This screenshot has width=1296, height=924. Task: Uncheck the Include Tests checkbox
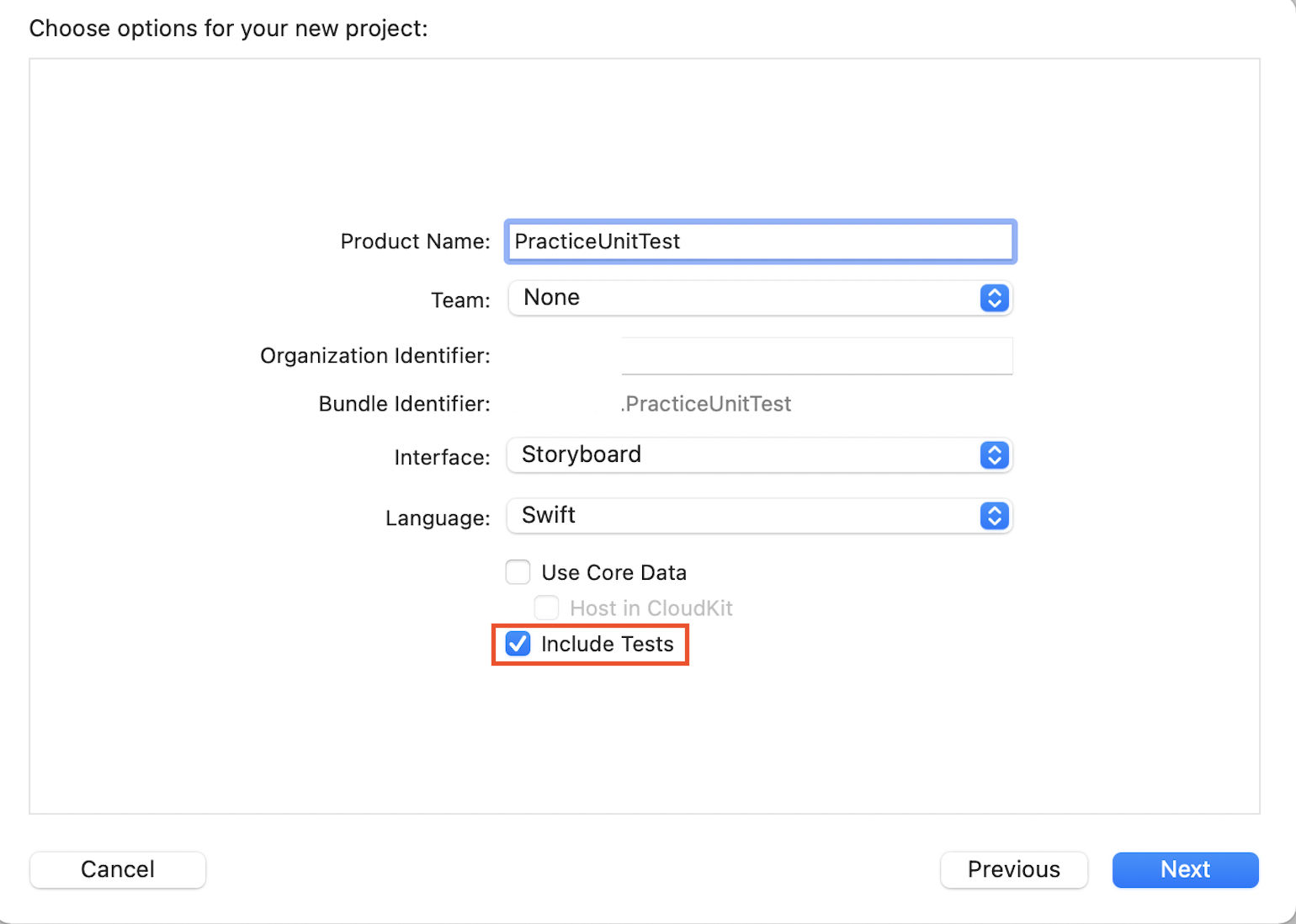click(518, 644)
